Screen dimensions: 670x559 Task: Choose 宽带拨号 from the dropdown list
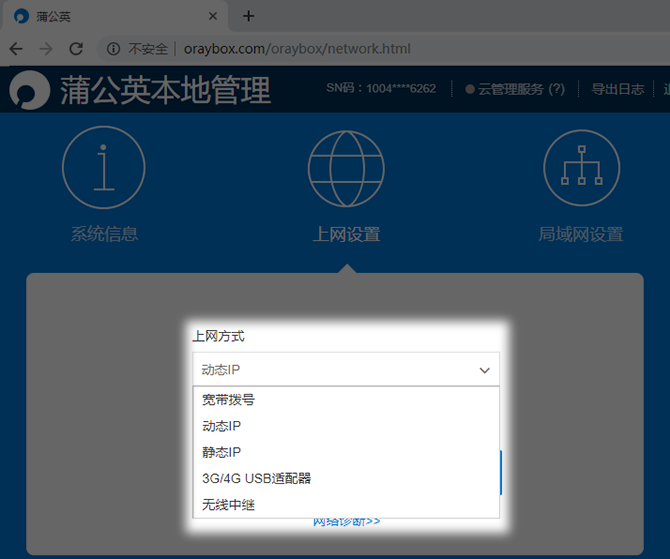point(346,400)
